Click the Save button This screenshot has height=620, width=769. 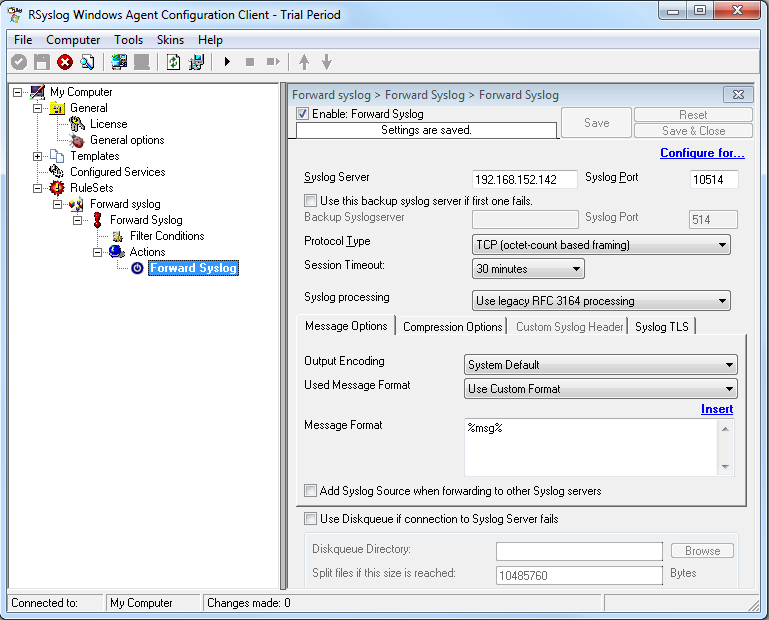point(596,123)
